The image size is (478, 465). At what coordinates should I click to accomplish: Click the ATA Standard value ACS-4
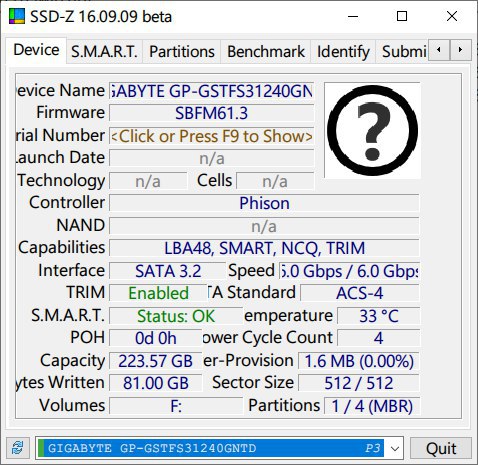(360, 293)
